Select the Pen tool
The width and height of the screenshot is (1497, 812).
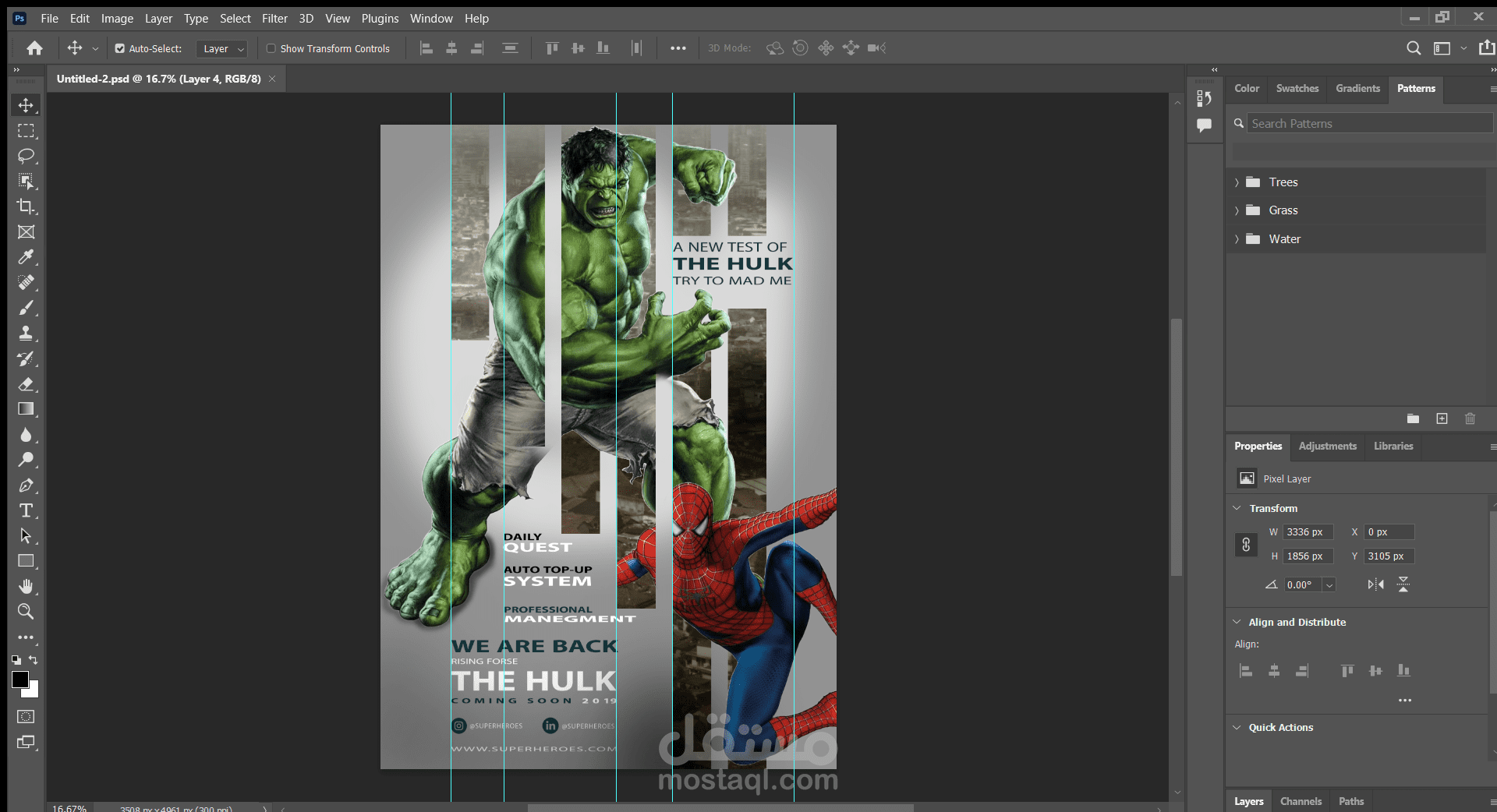click(26, 485)
